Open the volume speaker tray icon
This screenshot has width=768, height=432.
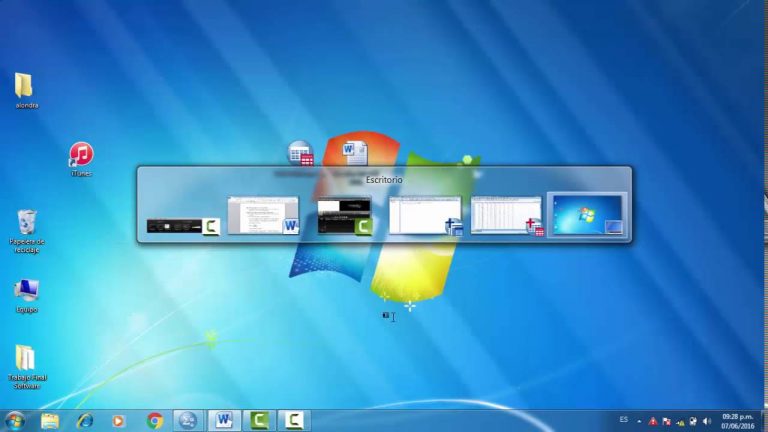[707, 421]
